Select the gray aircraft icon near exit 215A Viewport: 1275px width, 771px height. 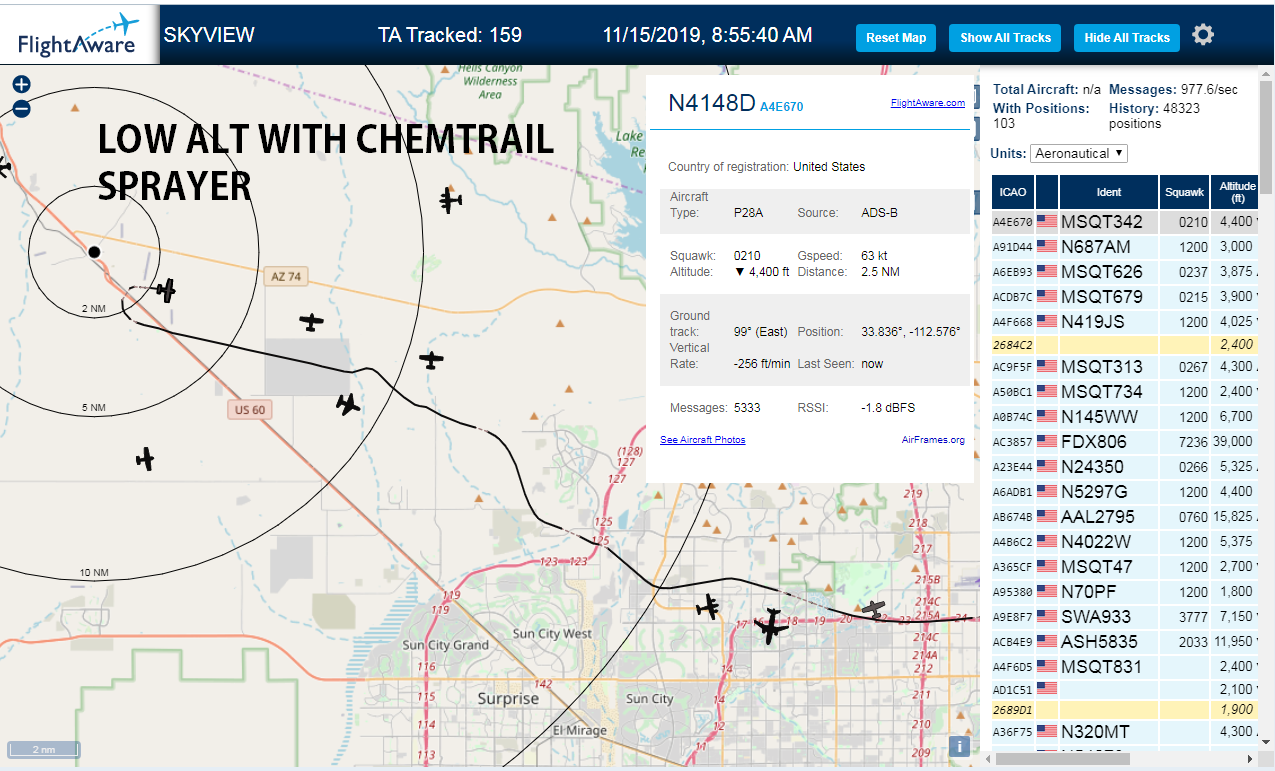[874, 608]
